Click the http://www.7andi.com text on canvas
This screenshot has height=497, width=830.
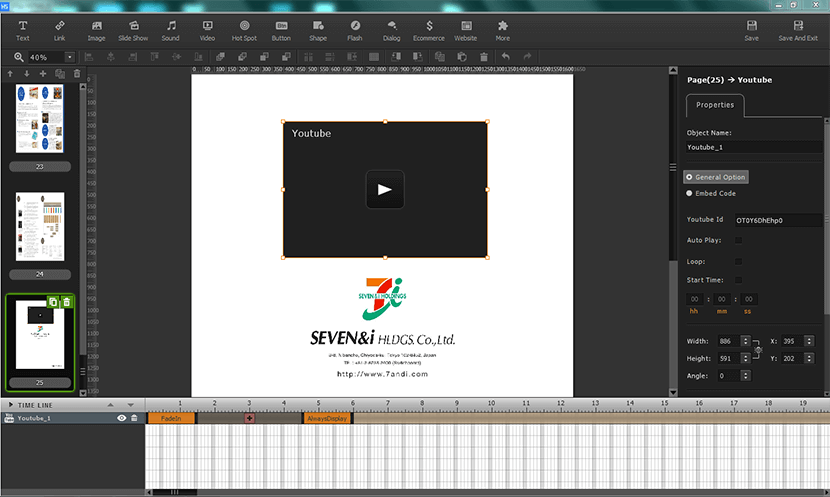pos(382,374)
